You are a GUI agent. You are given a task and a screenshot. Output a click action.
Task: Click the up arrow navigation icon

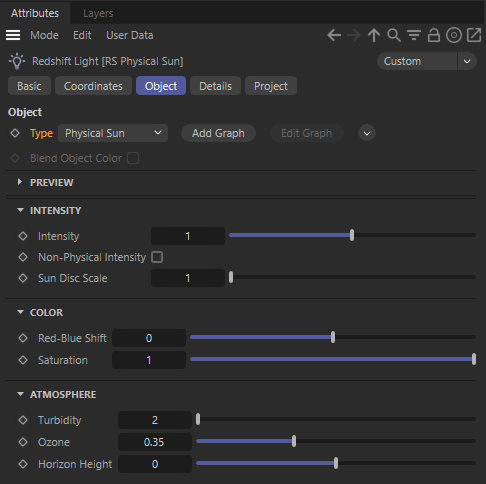(374, 35)
